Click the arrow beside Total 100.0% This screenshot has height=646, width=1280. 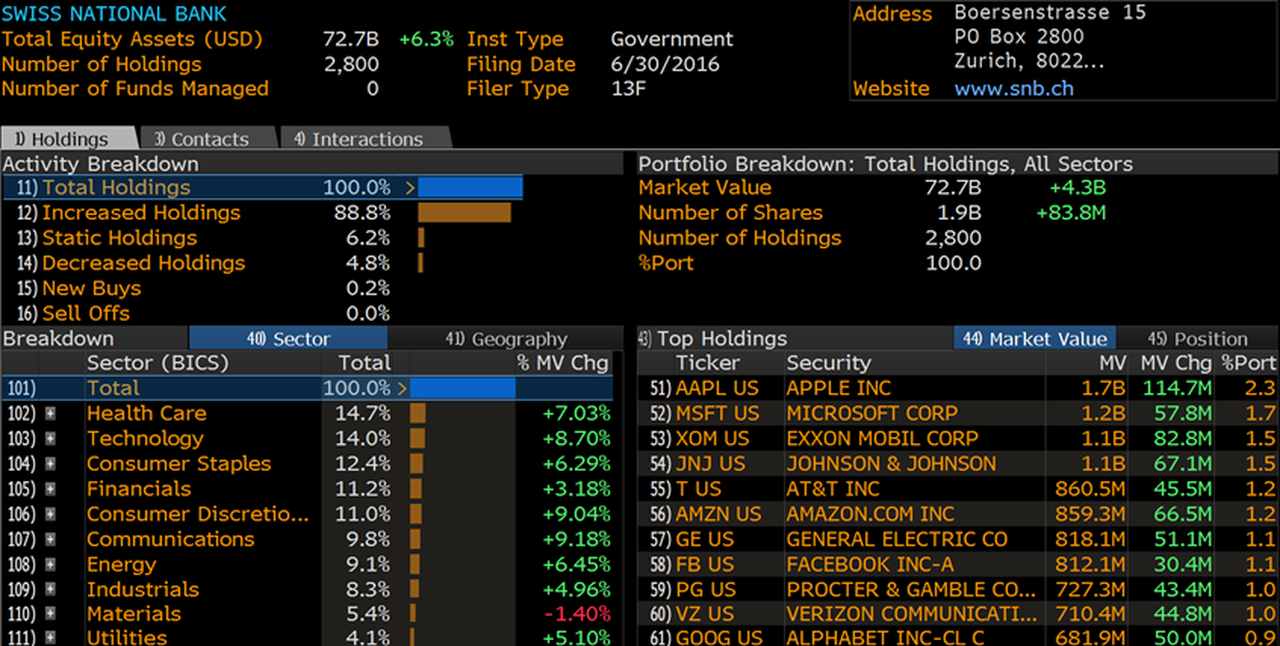click(x=402, y=388)
